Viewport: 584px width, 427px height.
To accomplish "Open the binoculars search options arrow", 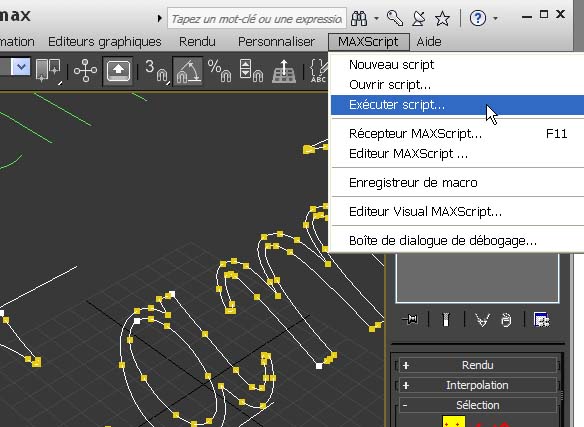I will point(377,18).
